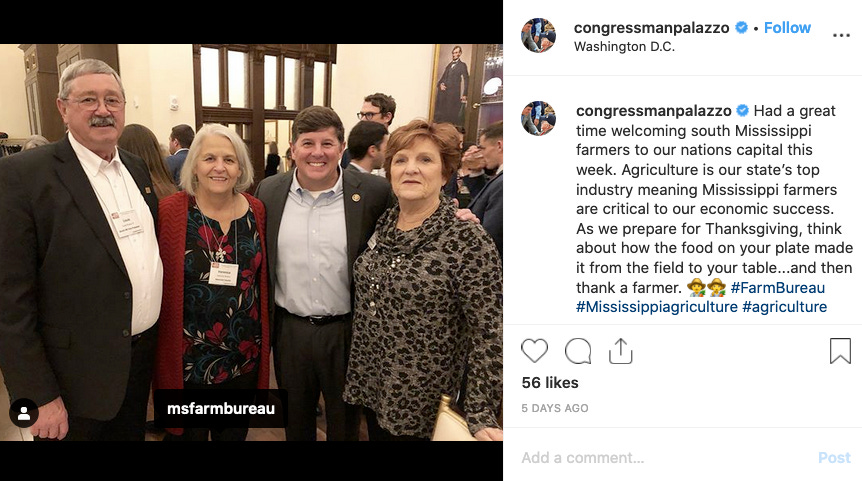Open comments with the speech bubble icon
This screenshot has height=481, width=862.
pyautogui.click(x=578, y=351)
